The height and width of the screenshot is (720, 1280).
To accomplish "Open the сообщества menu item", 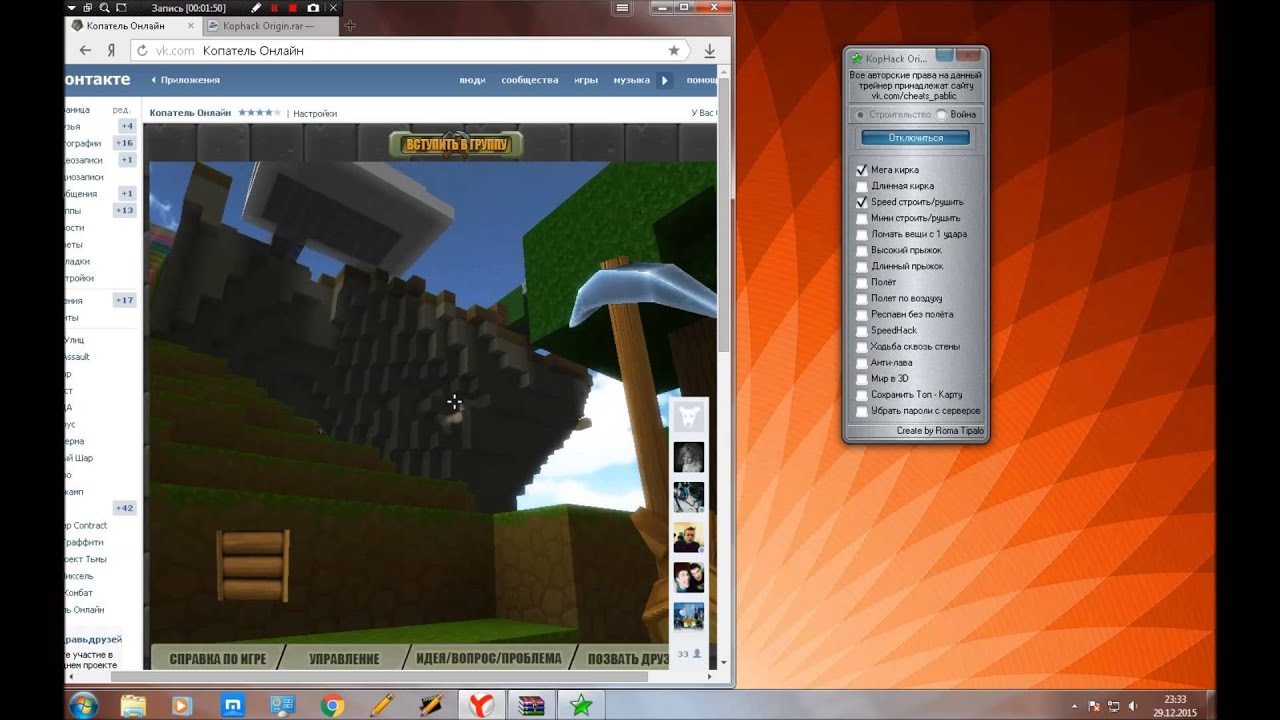I will pos(530,80).
